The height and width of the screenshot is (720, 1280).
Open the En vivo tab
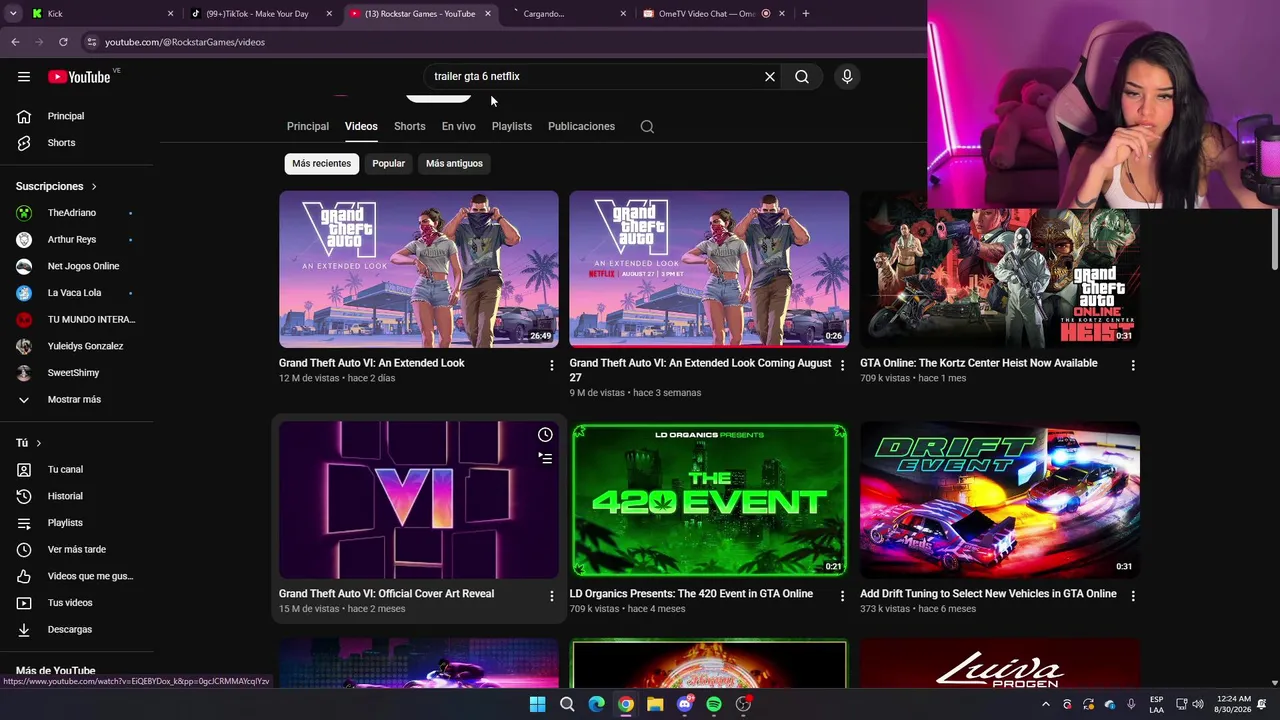point(459,127)
